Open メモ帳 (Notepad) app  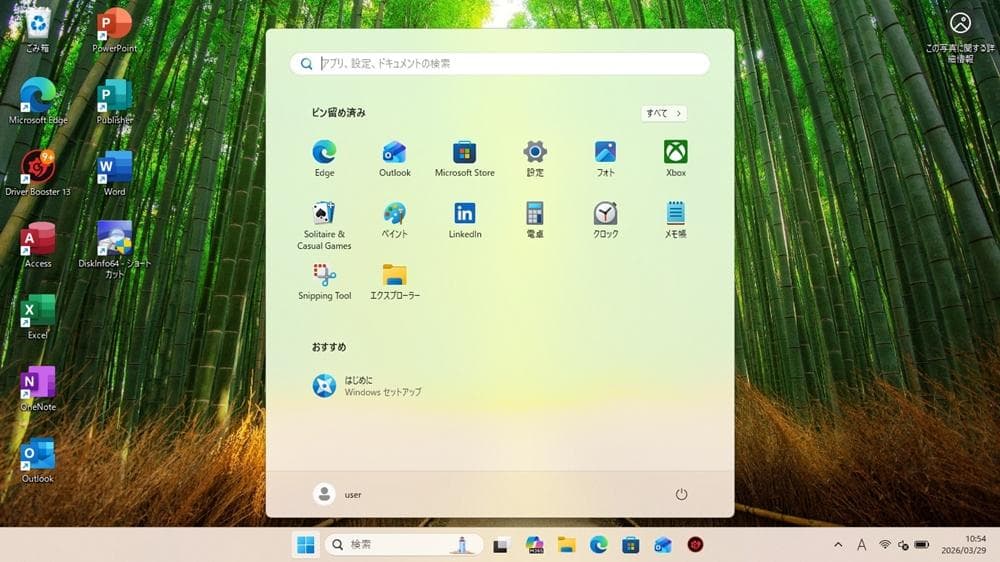[x=675, y=220]
